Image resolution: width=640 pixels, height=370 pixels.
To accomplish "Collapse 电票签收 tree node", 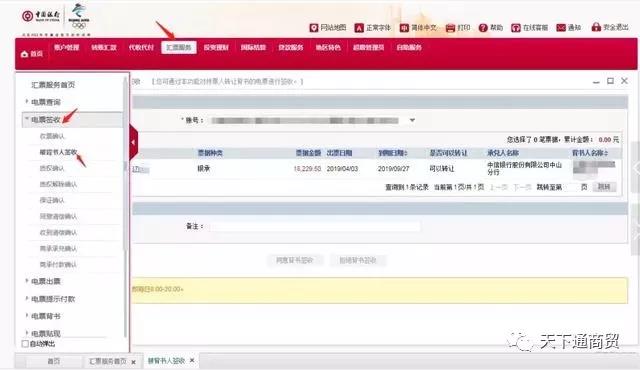I will click(x=27, y=119).
